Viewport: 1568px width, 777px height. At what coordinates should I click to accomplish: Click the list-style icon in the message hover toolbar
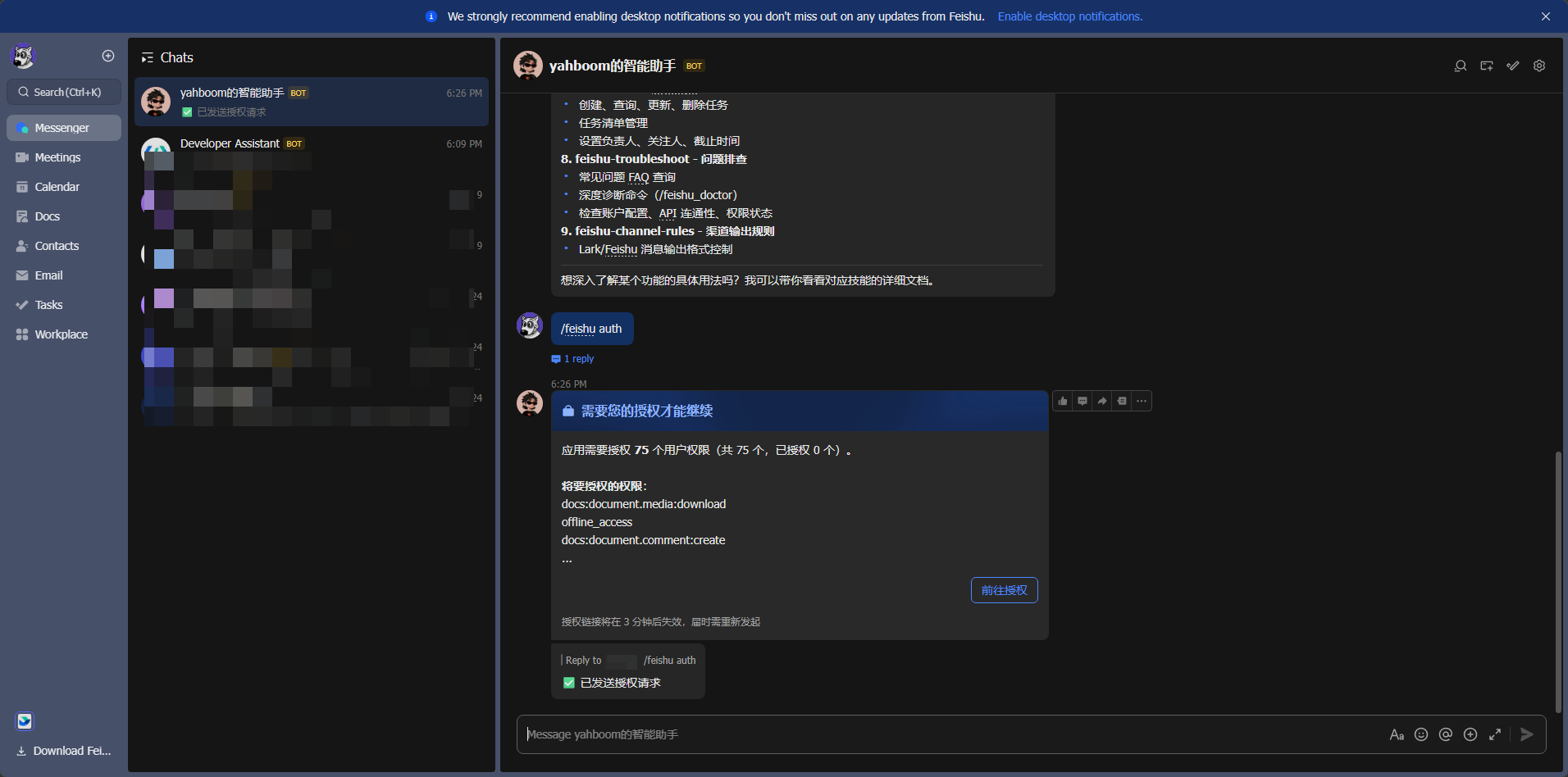1122,401
